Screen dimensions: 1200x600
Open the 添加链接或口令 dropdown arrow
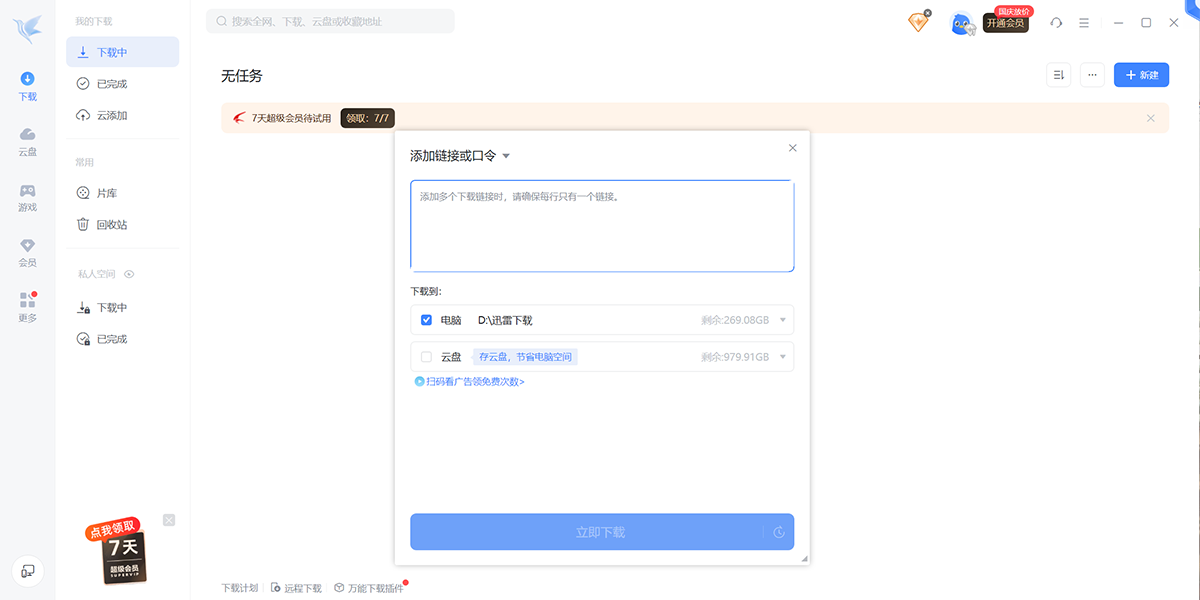click(507, 156)
